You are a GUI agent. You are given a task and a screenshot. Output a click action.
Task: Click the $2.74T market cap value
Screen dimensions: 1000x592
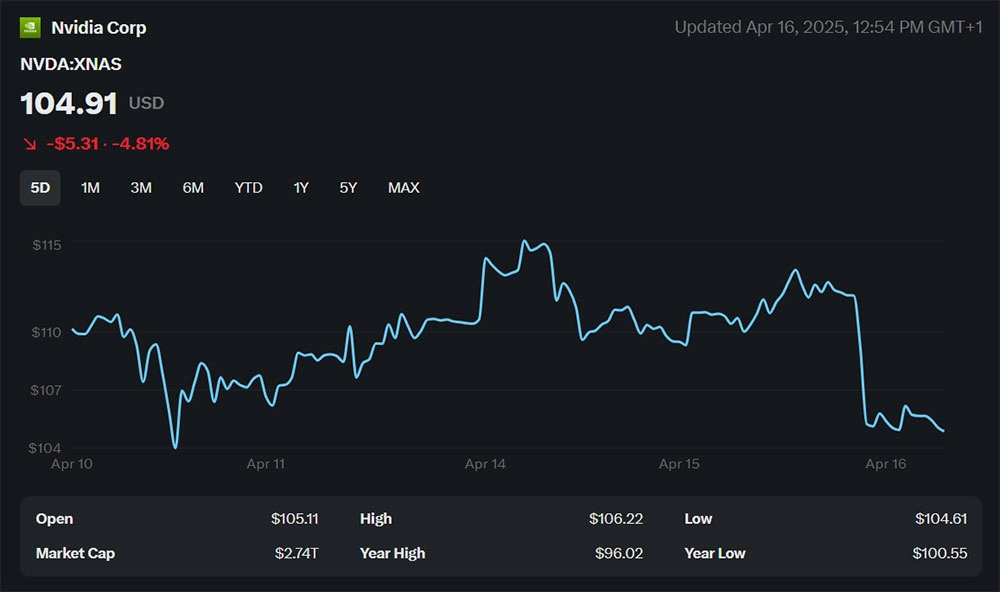(297, 553)
